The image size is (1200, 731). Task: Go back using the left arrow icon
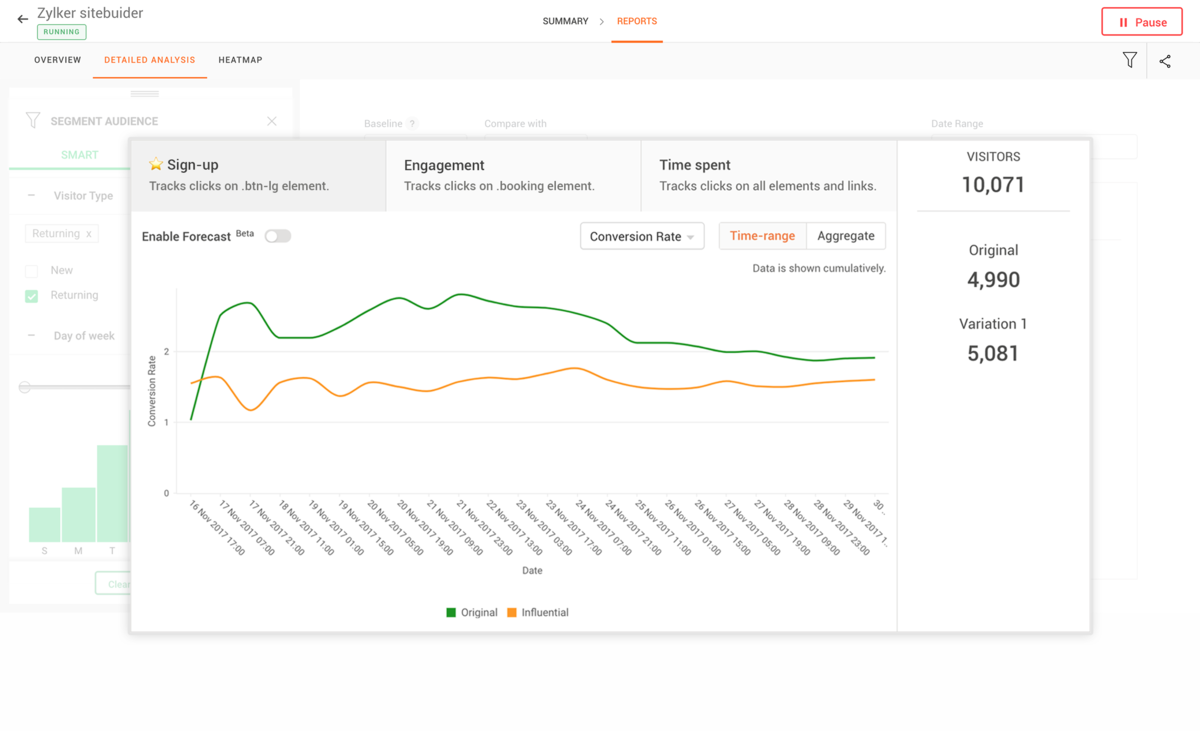22,19
